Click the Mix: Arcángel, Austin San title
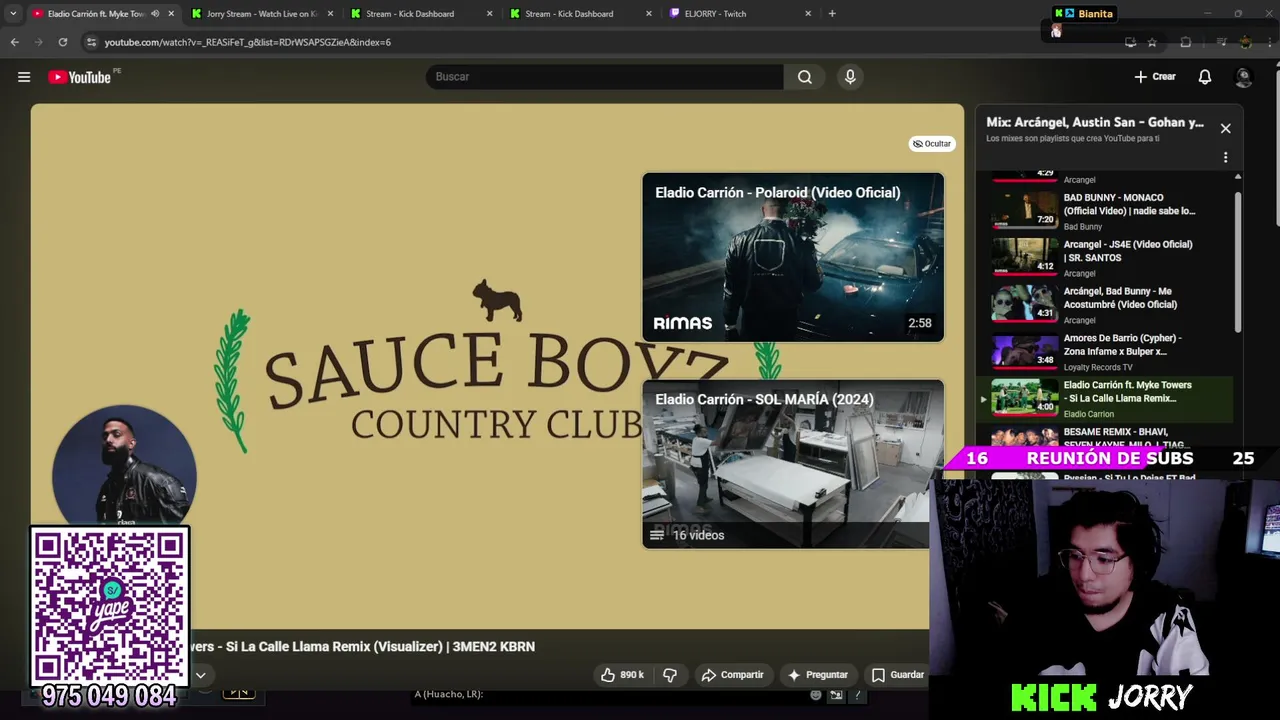The height and width of the screenshot is (720, 1280). pyautogui.click(x=1095, y=122)
